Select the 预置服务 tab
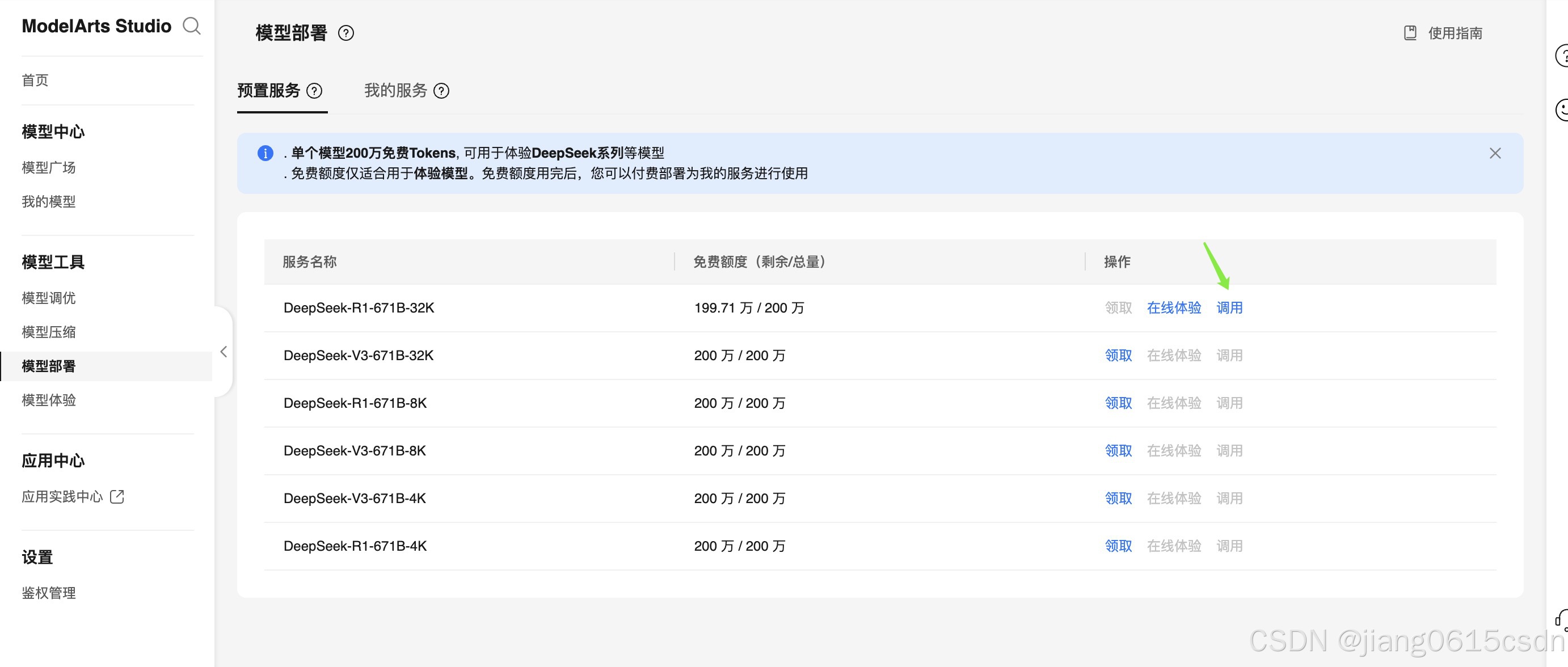 click(268, 91)
